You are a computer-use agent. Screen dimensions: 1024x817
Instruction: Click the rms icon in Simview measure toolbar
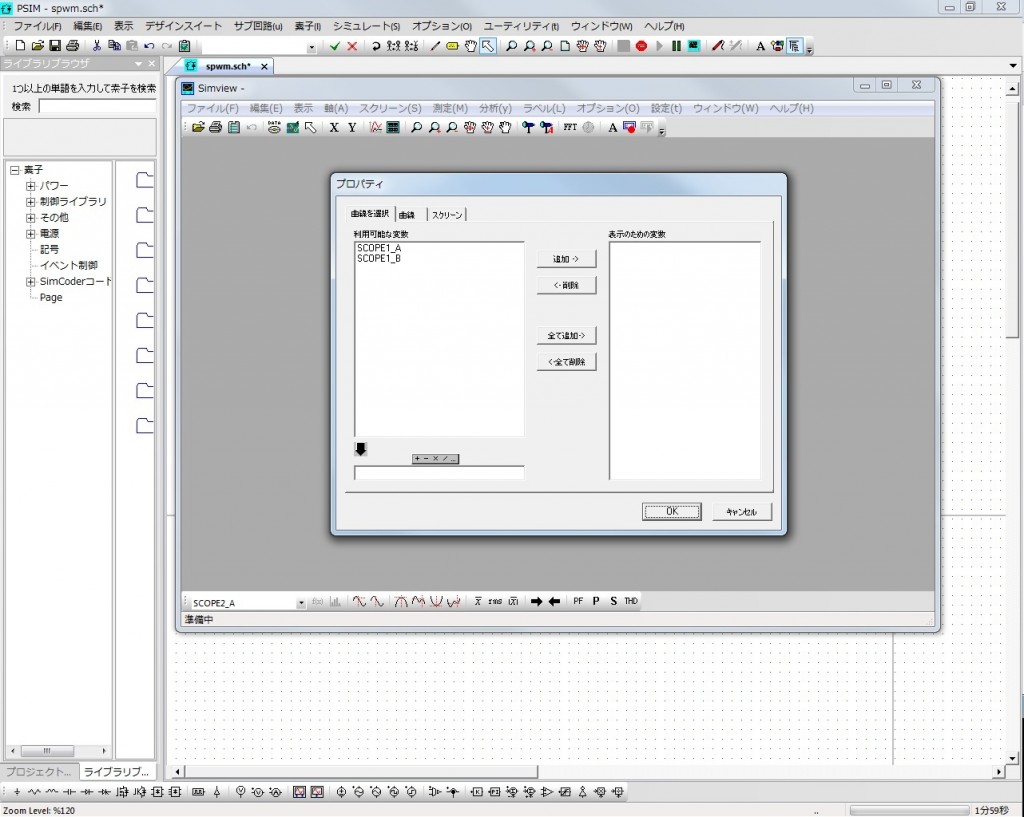(x=495, y=601)
